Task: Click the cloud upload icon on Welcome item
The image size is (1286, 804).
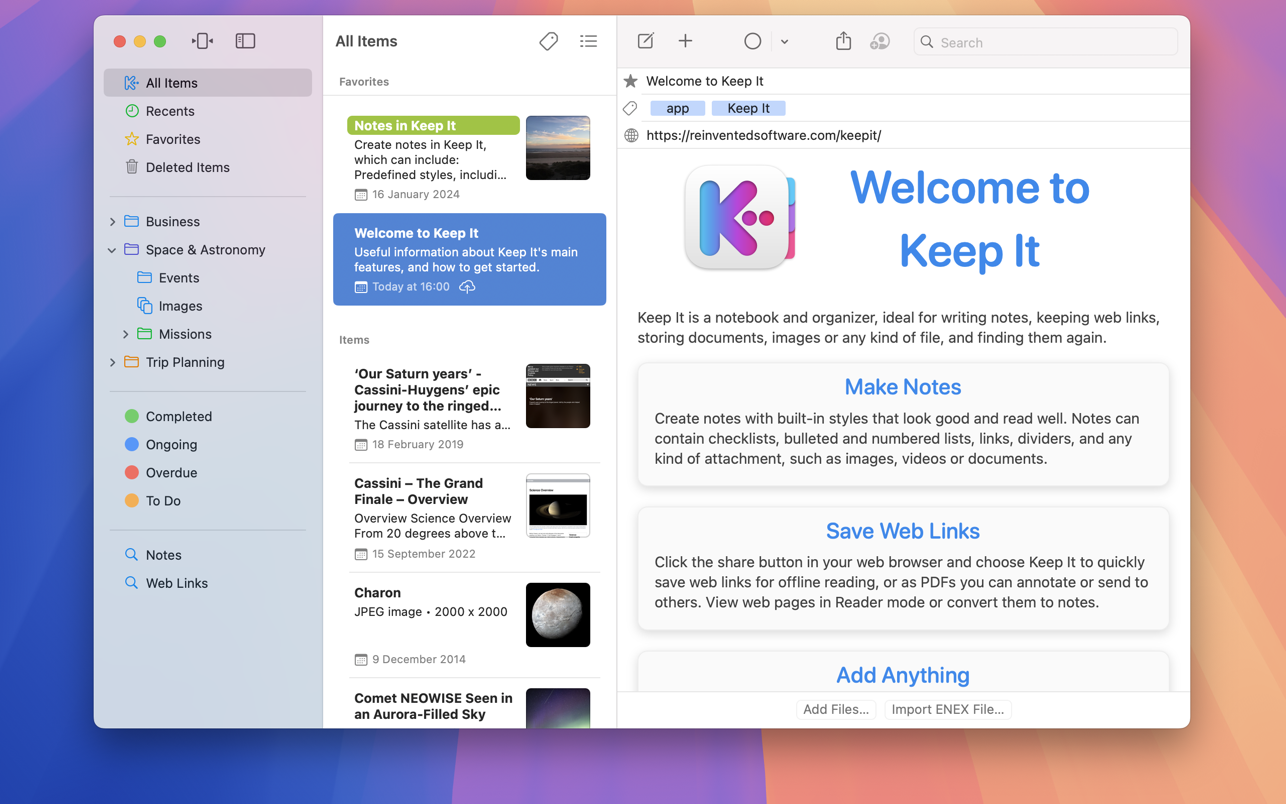Action: [467, 287]
